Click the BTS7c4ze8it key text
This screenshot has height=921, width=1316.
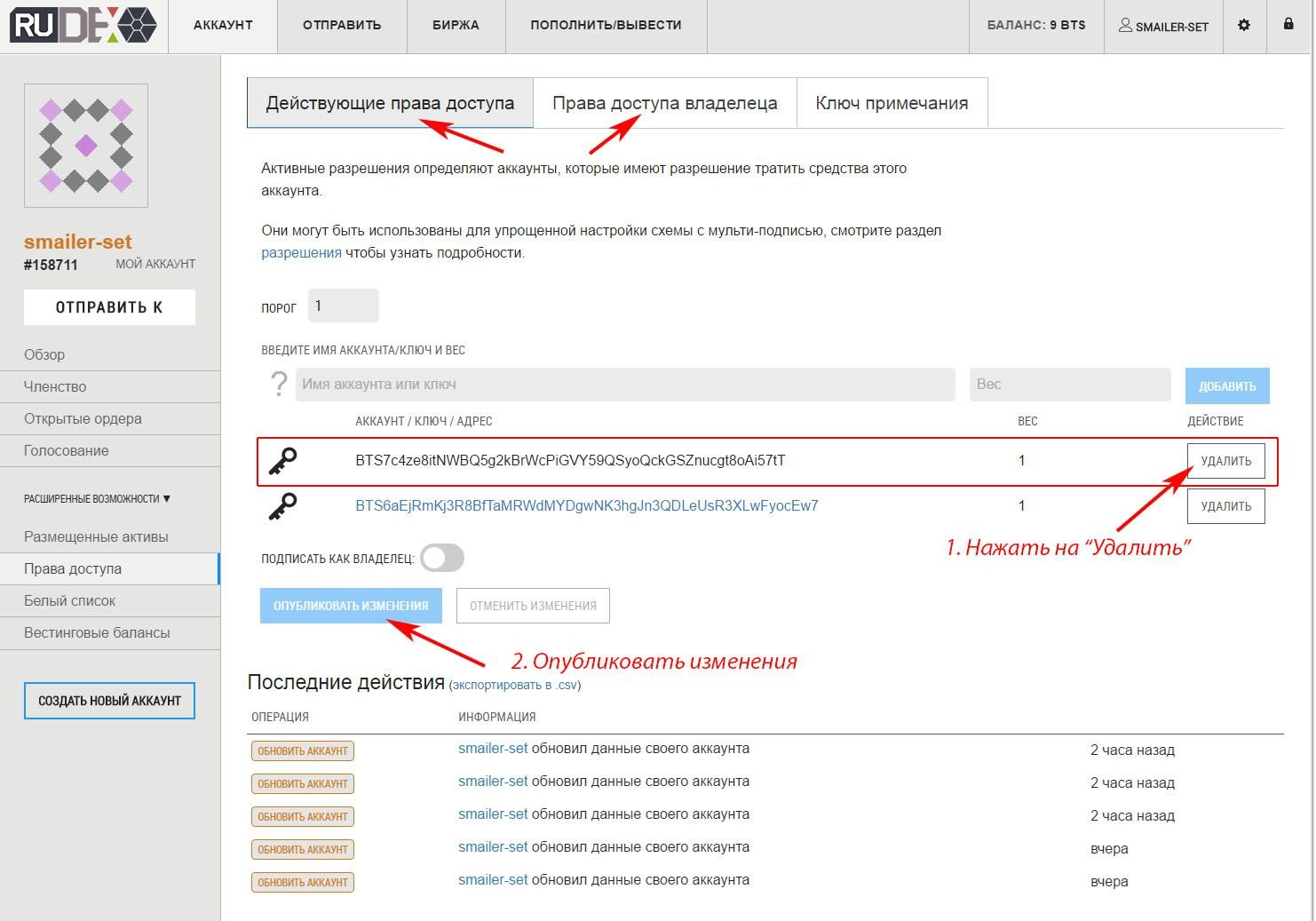[570, 460]
